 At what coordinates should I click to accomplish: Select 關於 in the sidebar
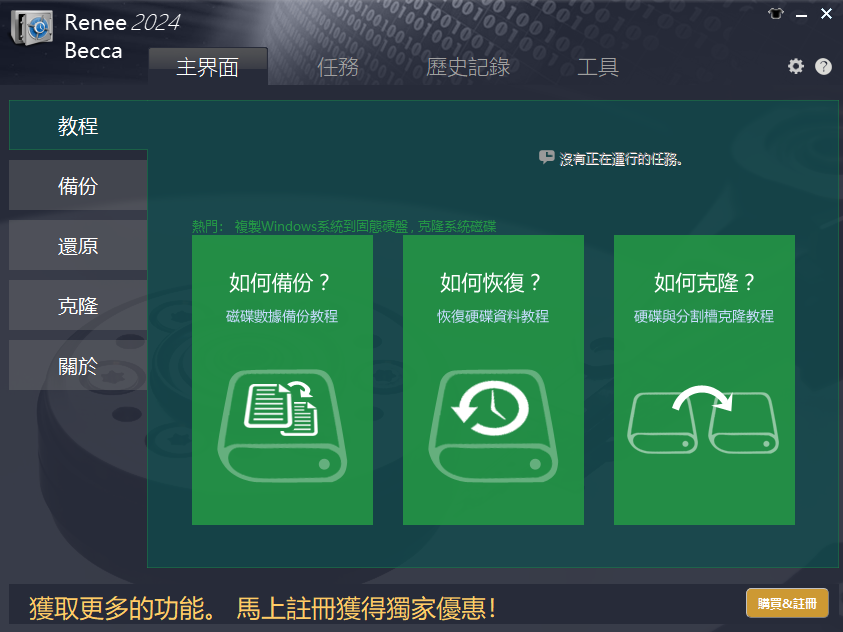(78, 365)
